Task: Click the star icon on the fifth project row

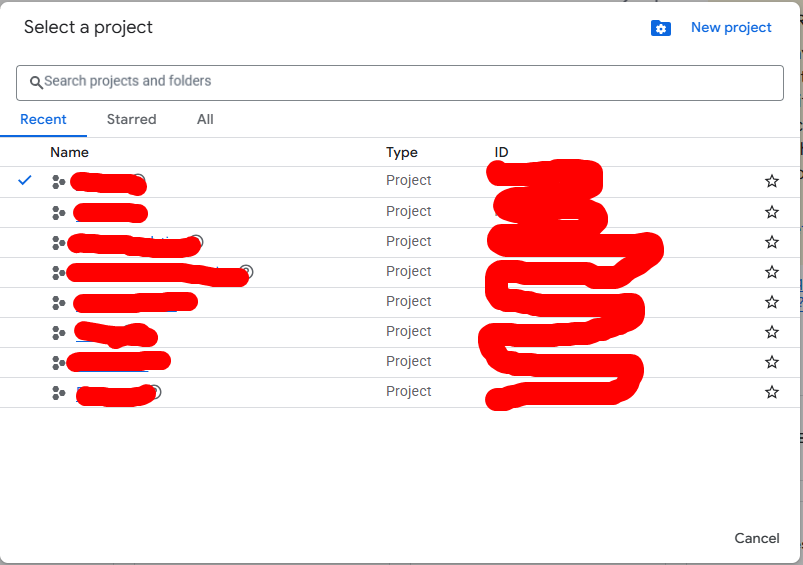Action: (771, 302)
